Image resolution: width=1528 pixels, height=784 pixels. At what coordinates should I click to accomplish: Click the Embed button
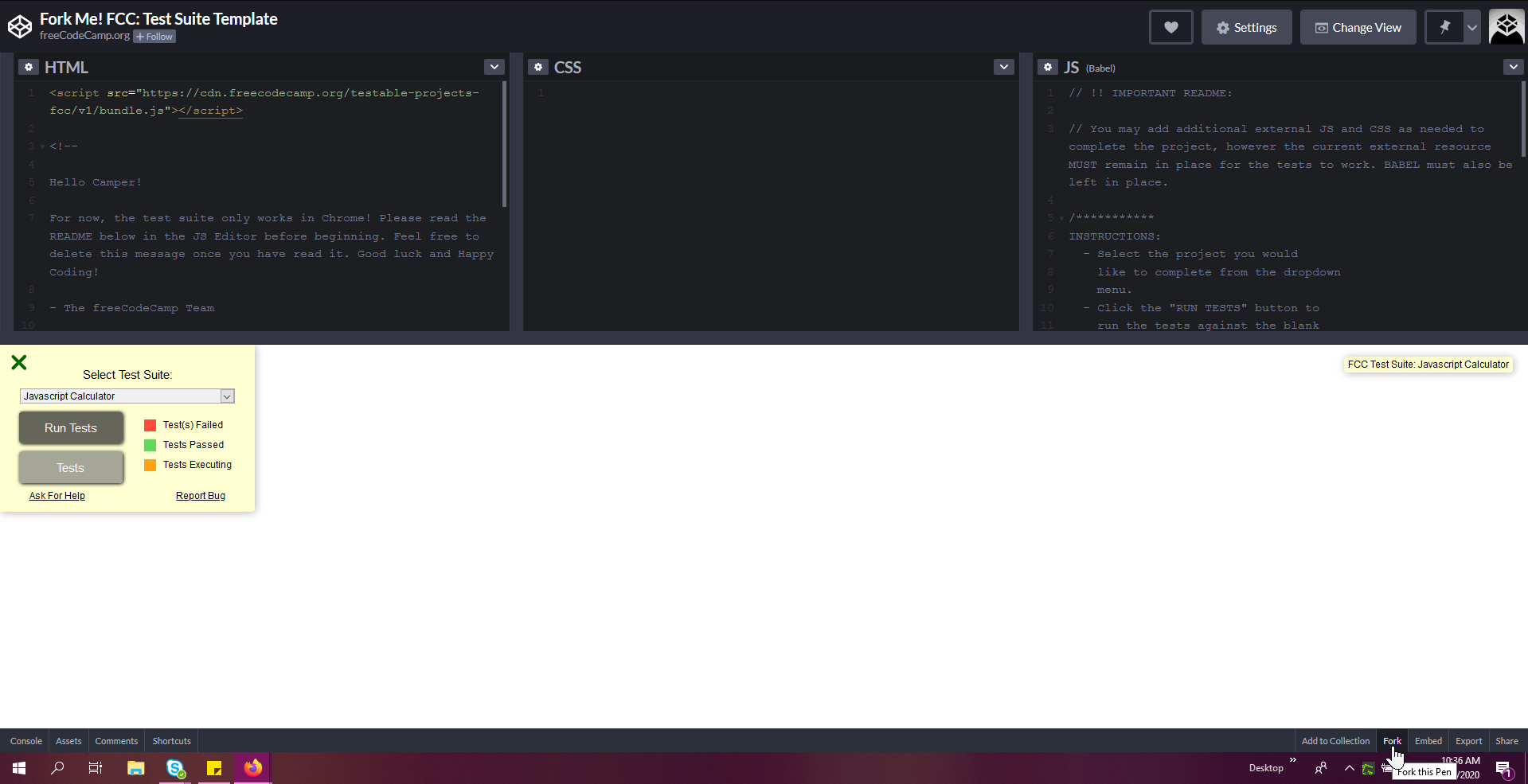[1428, 741]
